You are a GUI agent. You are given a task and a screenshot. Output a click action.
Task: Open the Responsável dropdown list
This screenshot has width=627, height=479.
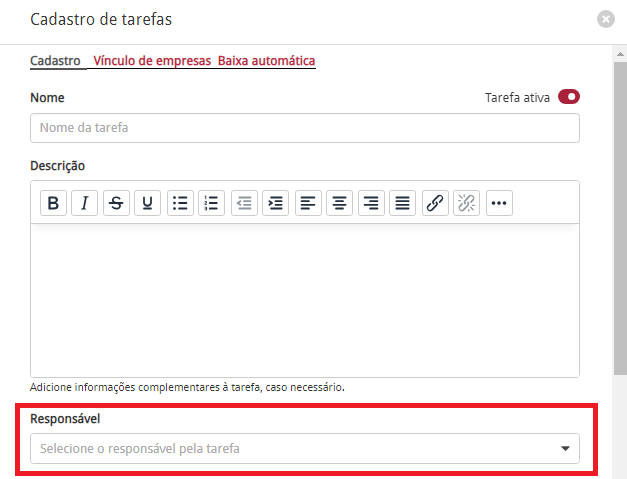click(x=305, y=449)
